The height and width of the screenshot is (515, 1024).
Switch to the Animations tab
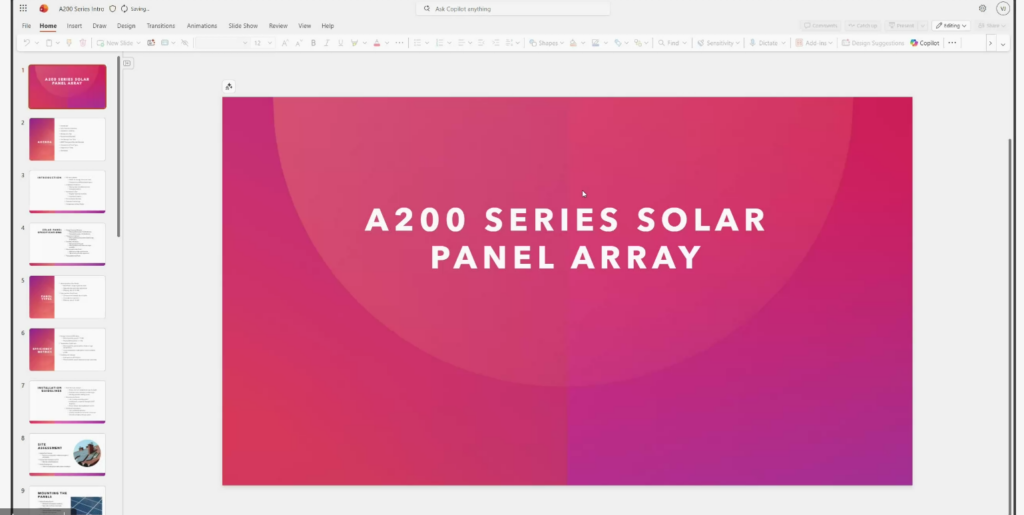202,25
